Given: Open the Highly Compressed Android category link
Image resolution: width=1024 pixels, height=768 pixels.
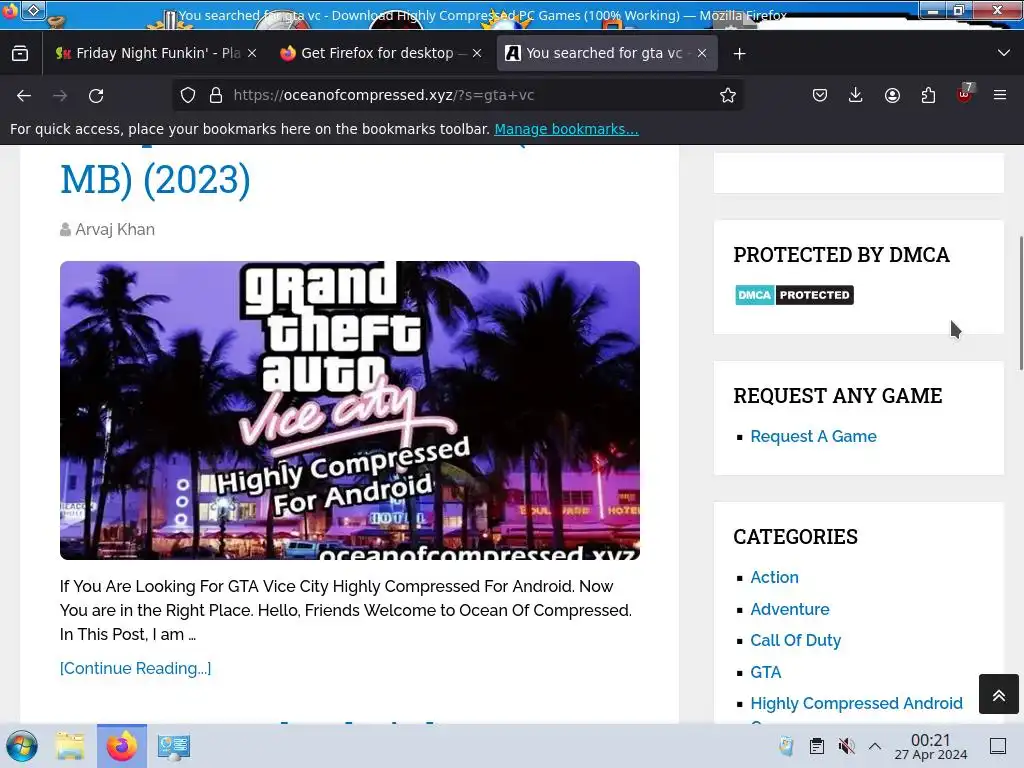Looking at the screenshot, I should 856,703.
